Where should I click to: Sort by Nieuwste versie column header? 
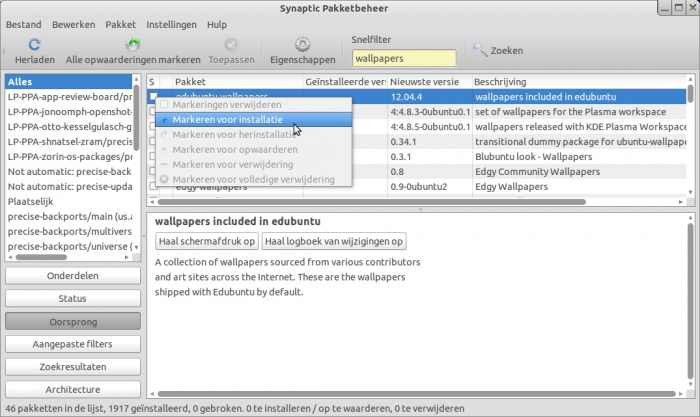pyautogui.click(x=429, y=82)
